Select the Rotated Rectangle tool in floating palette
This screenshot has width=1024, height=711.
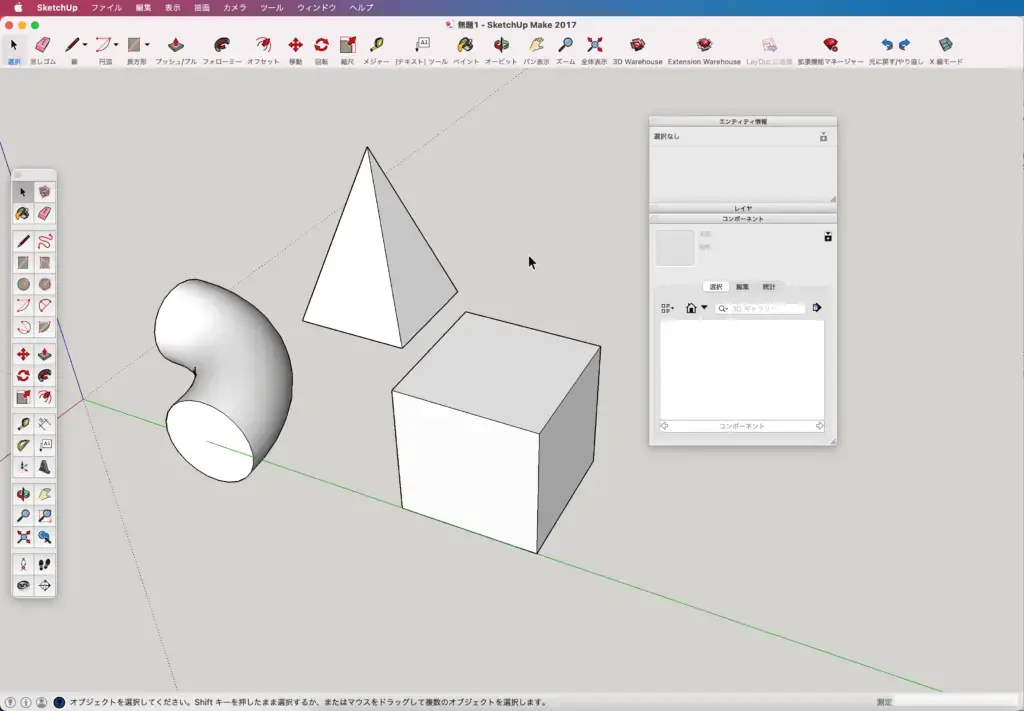[44, 263]
